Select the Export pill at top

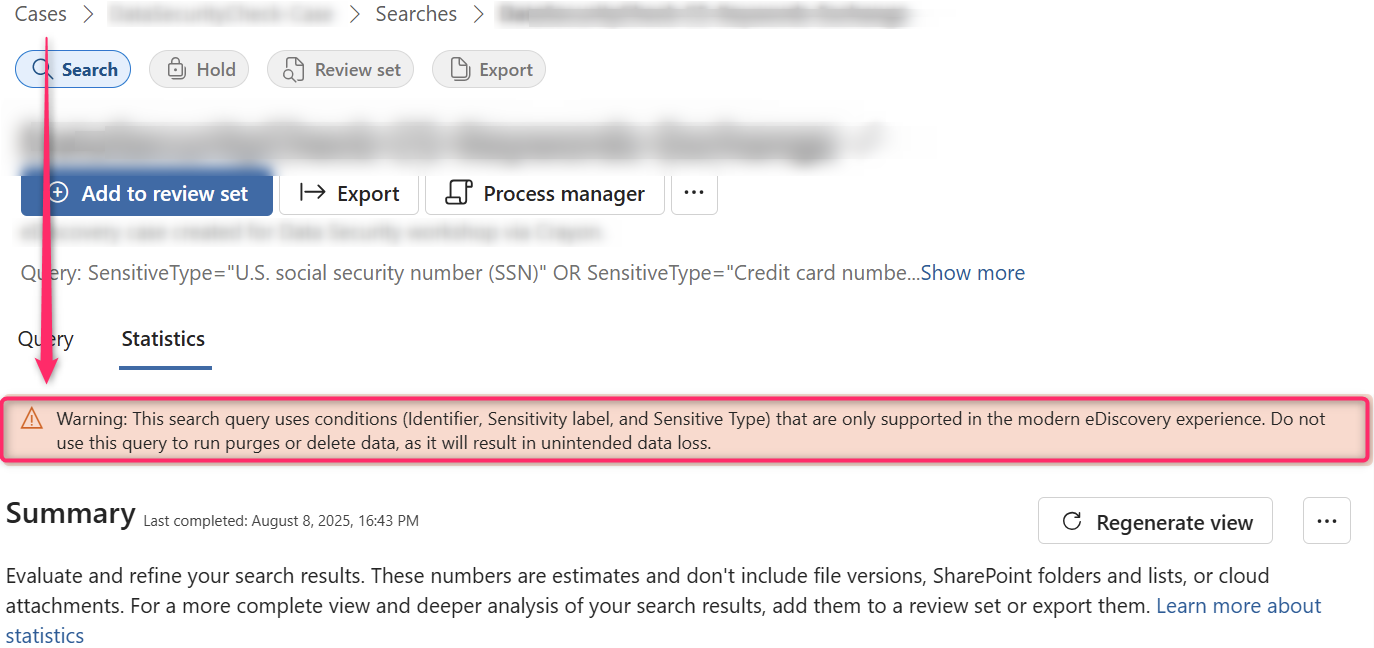click(489, 70)
